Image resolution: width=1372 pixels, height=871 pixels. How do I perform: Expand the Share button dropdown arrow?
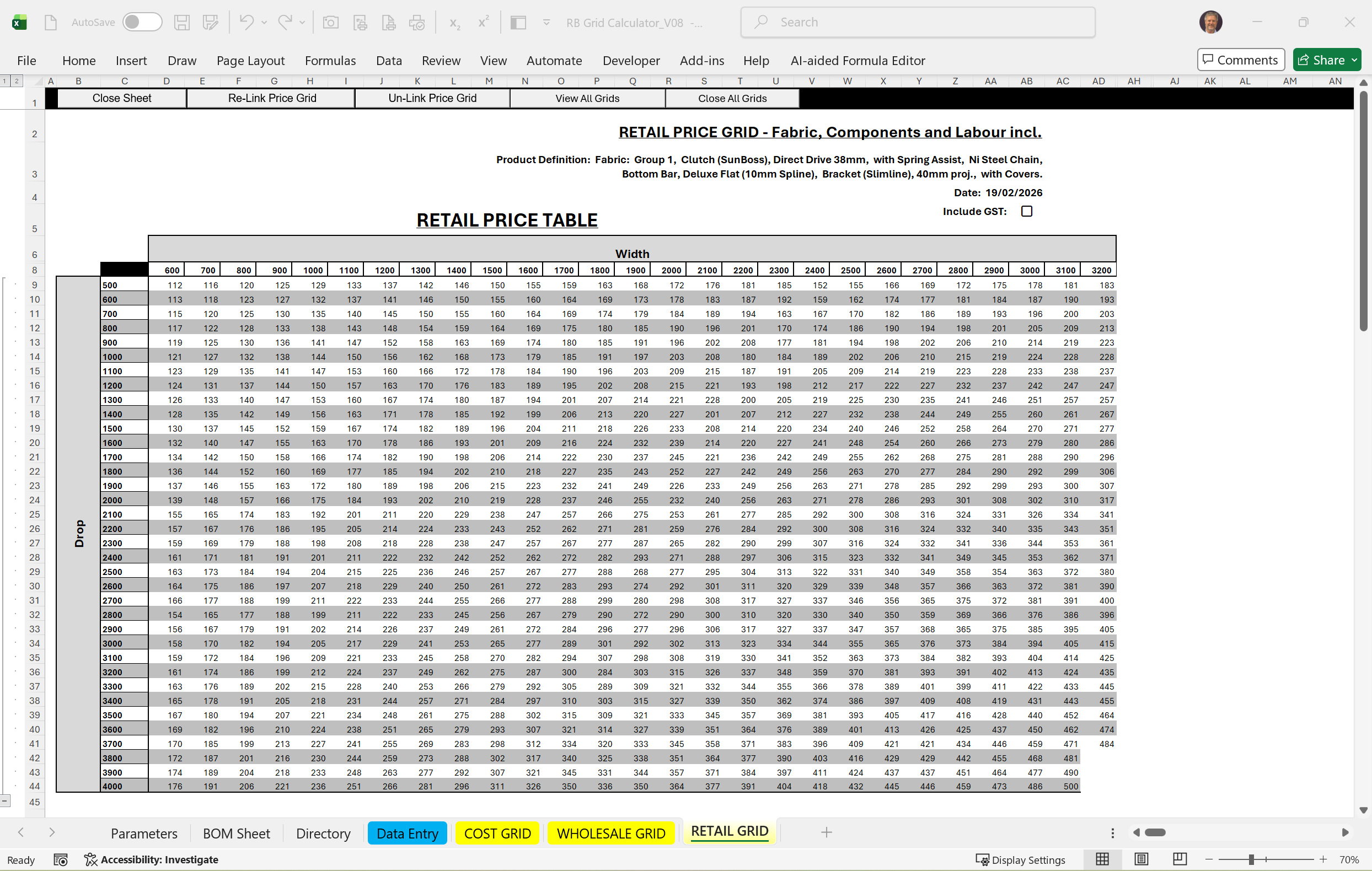[x=1354, y=60]
